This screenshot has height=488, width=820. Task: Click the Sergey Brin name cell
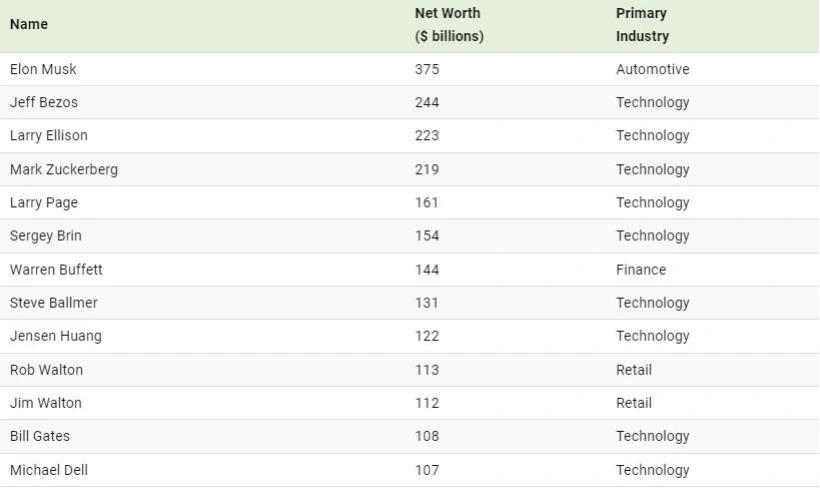[45, 236]
